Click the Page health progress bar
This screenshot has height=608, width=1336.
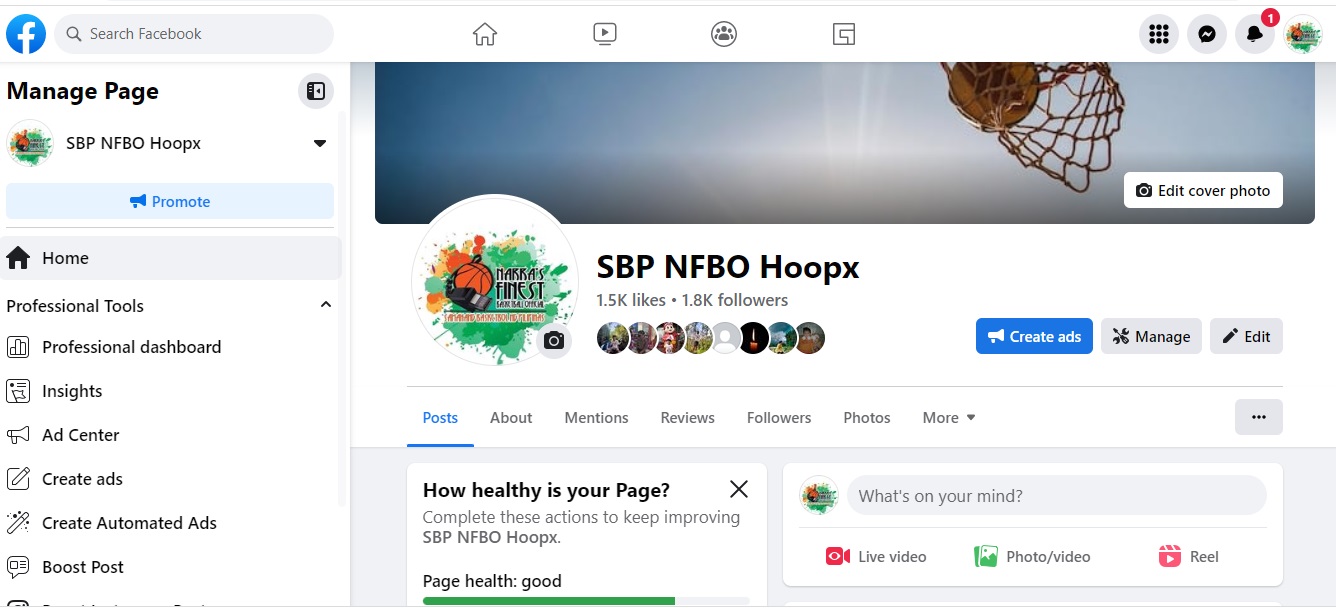(x=586, y=601)
